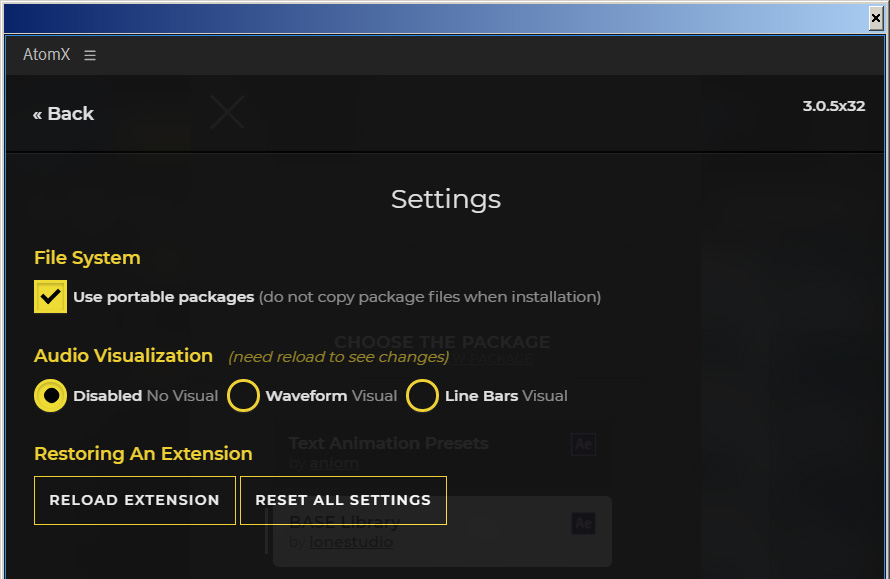The image size is (890, 579).
Task: Click the Use portable packages label text
Action: (163, 297)
